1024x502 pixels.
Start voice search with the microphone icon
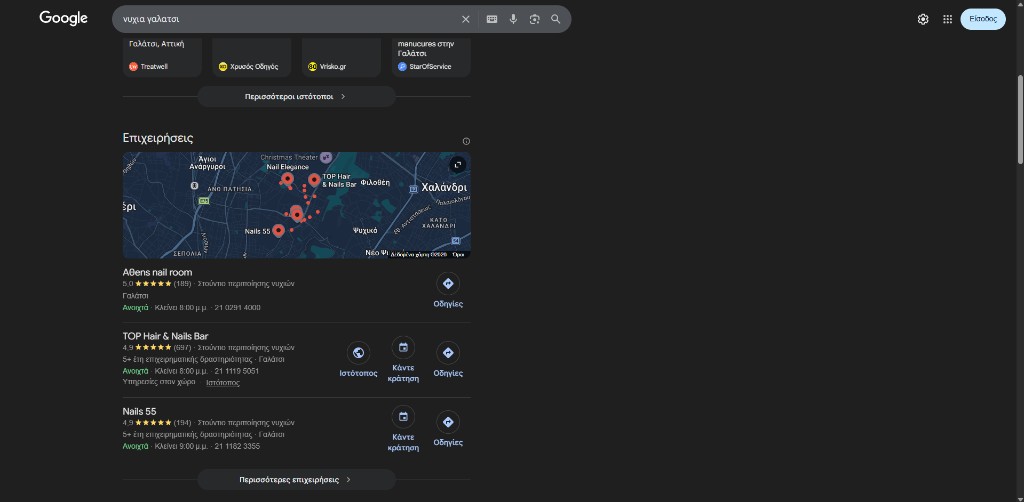pyautogui.click(x=513, y=19)
